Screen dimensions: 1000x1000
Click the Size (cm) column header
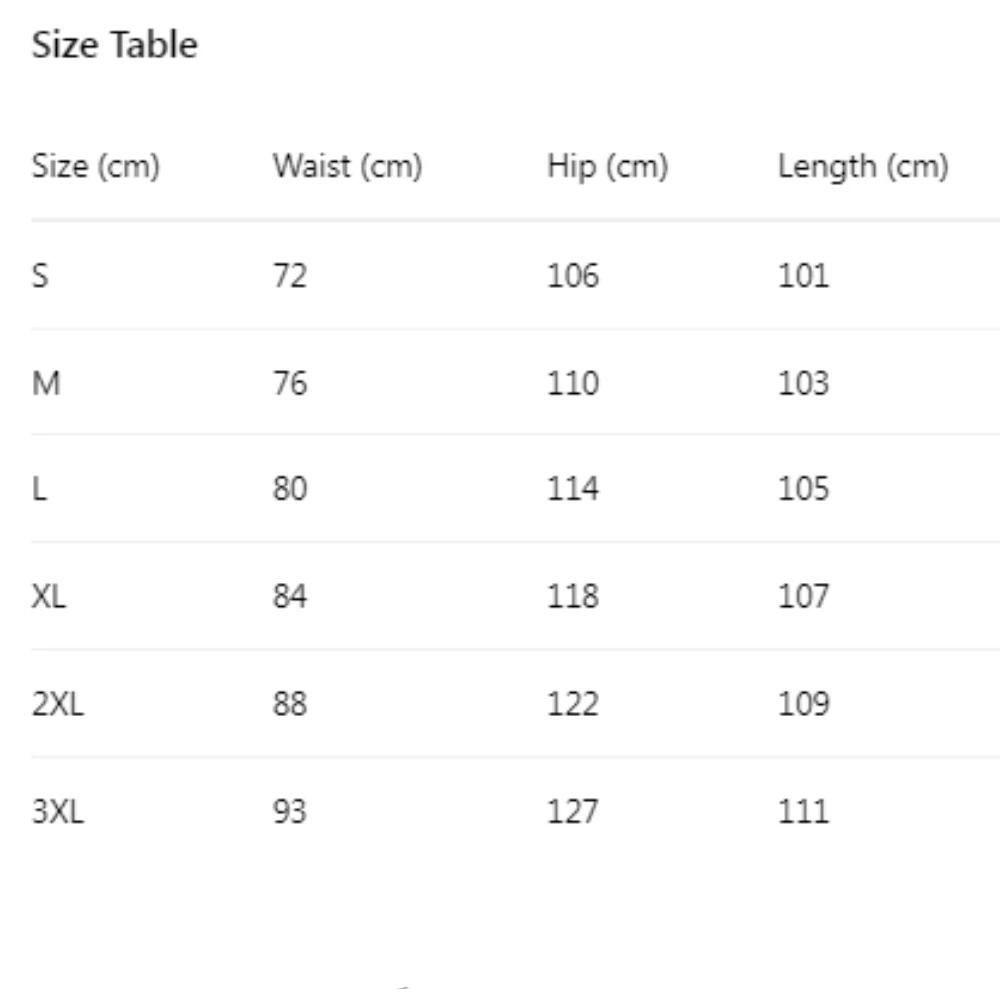click(96, 167)
